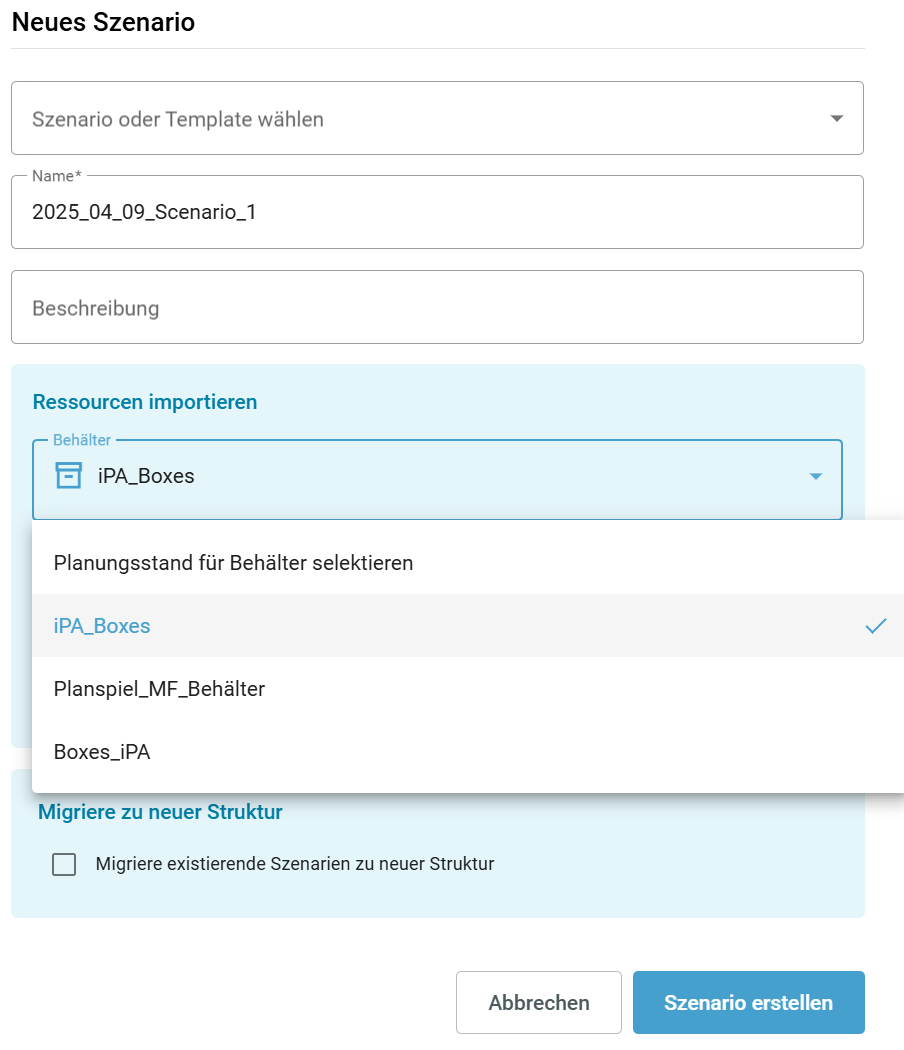Click the Abbrechen button
This screenshot has height=1050, width=904.
[x=539, y=1002]
